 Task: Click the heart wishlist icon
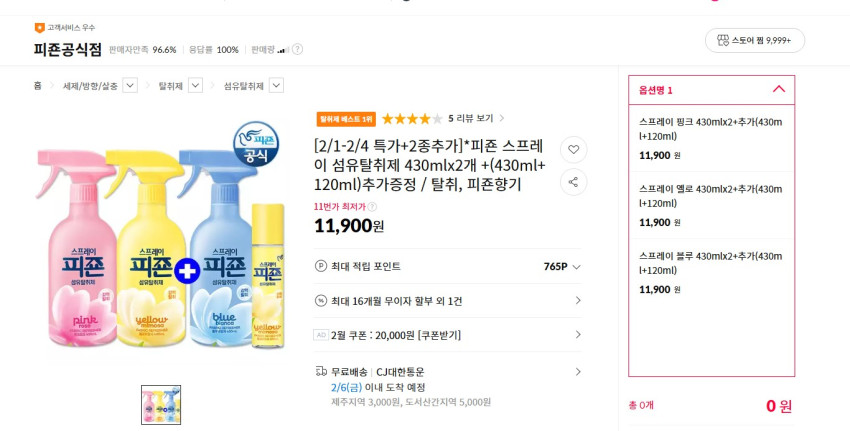[573, 150]
